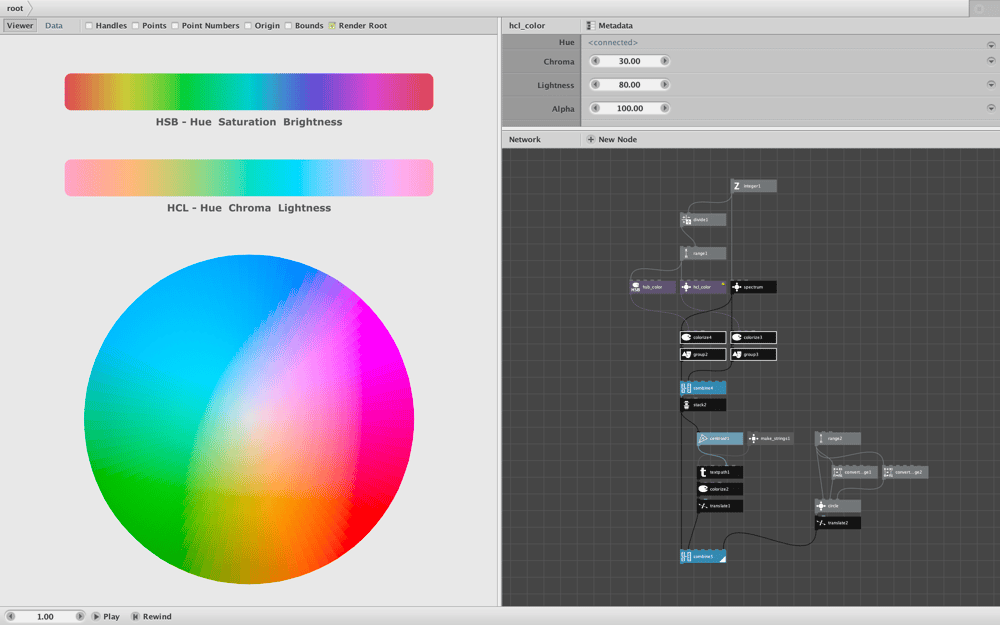Decrease the Lightness value
This screenshot has width=1000, height=625.
(x=595, y=84)
